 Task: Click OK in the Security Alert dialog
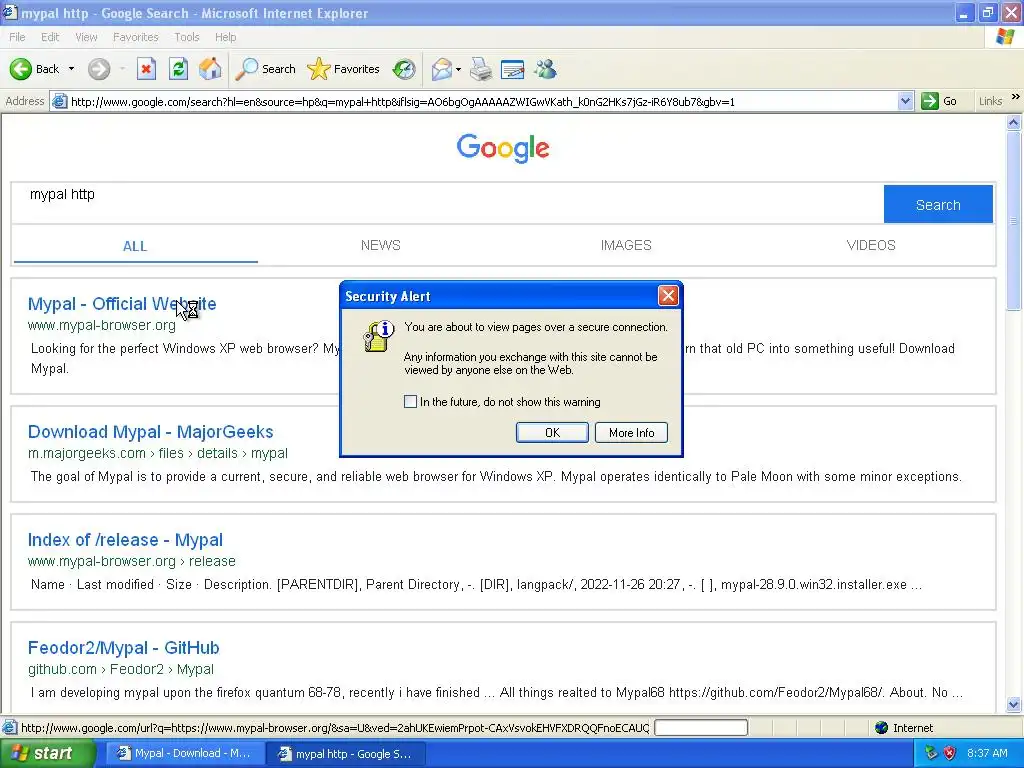(x=552, y=432)
